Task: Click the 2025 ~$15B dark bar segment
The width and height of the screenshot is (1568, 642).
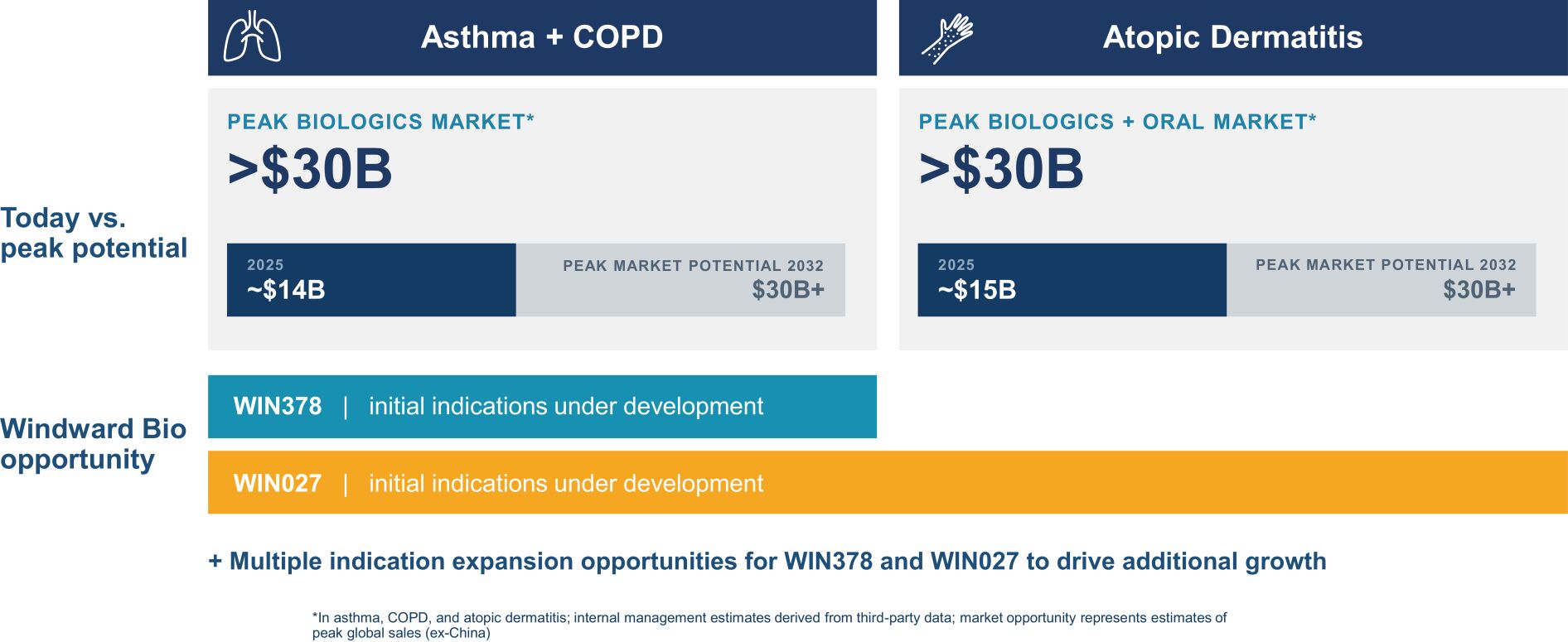Action: point(1072,280)
